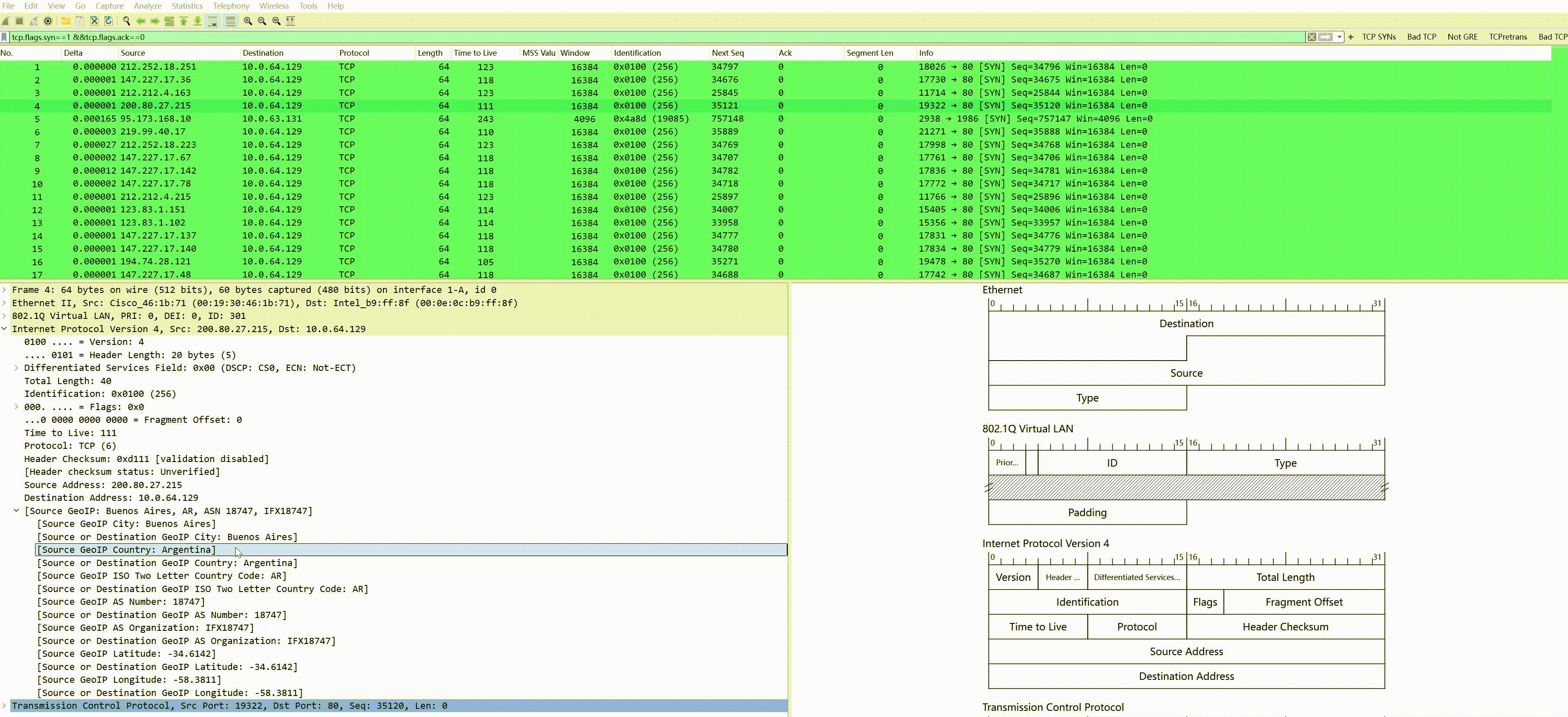
Task: Collapse the Internet Protocol Version 4 tree
Action: point(4,329)
